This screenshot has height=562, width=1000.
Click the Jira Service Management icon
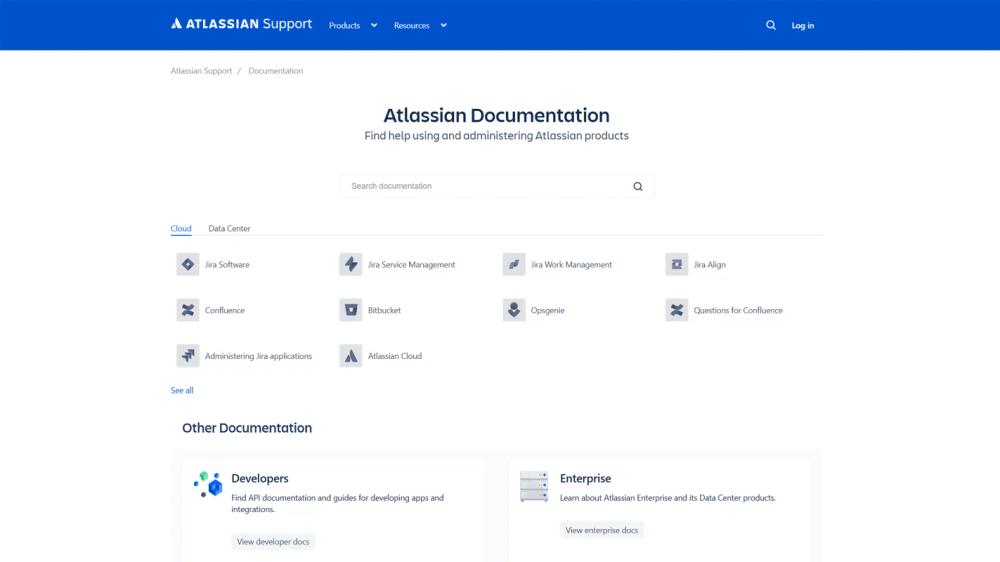coord(351,264)
